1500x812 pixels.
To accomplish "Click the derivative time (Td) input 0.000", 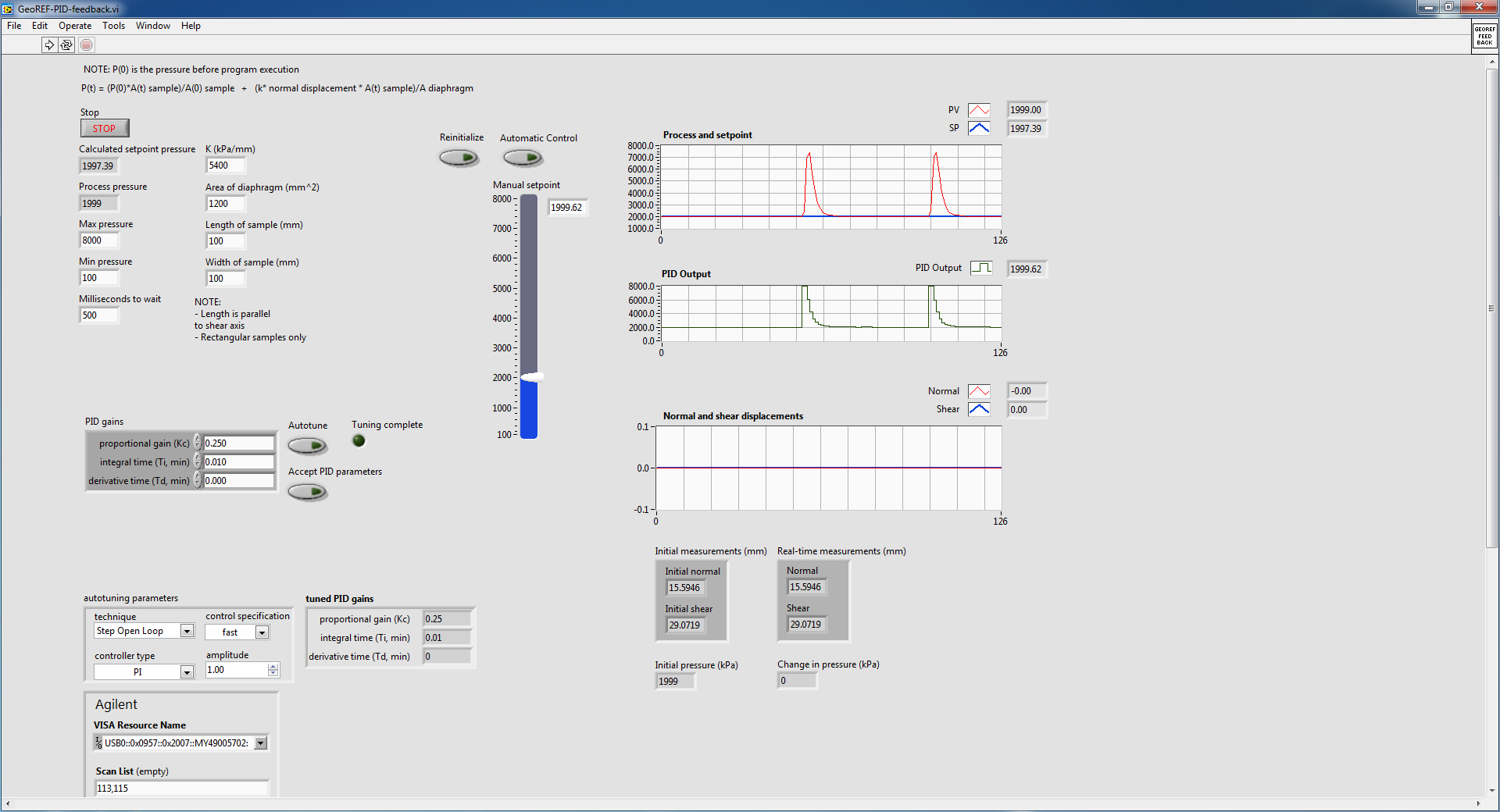I will pyautogui.click(x=239, y=480).
